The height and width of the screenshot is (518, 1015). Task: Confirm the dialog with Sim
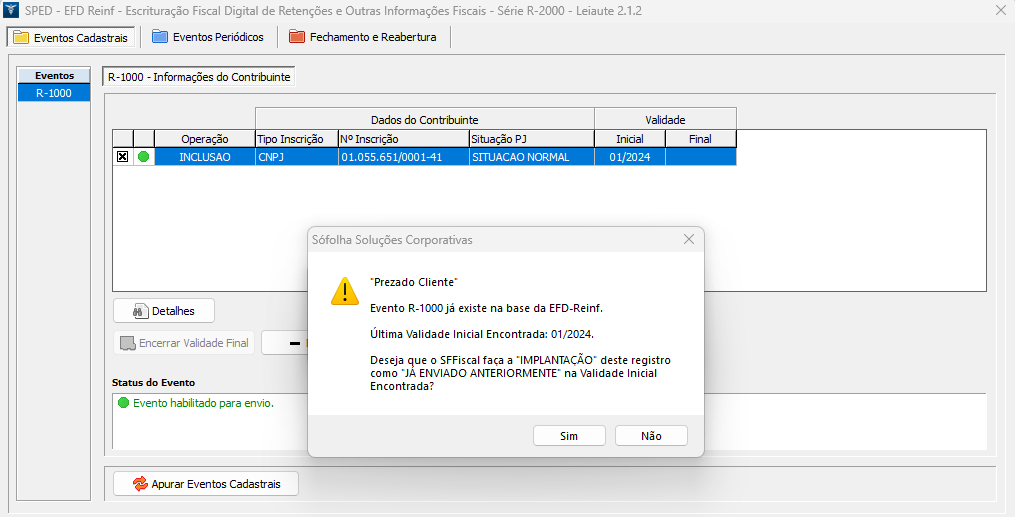(x=569, y=436)
